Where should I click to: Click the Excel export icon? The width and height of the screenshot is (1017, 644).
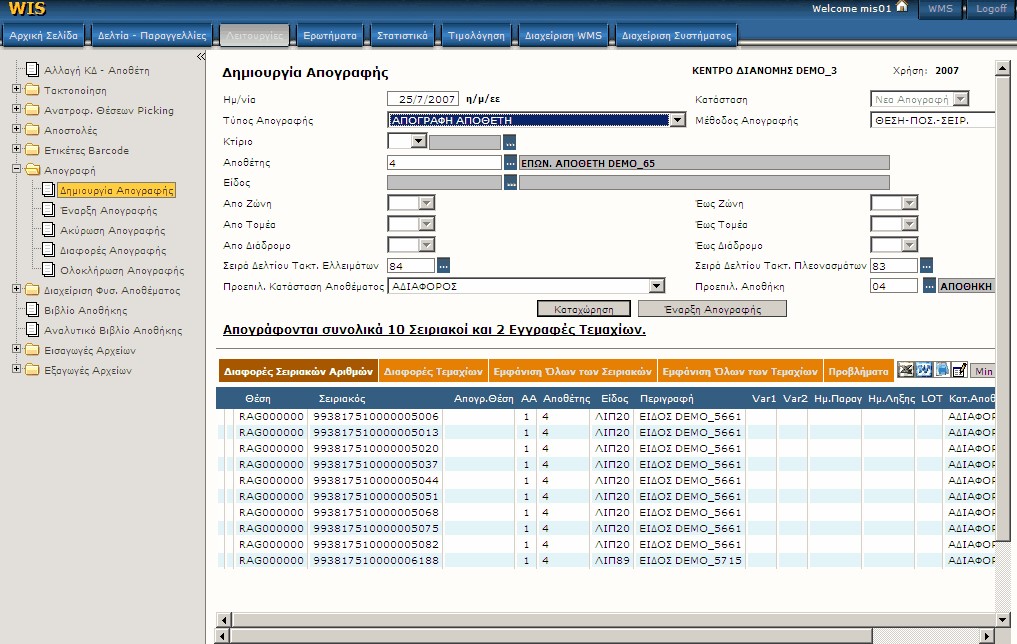[905, 370]
